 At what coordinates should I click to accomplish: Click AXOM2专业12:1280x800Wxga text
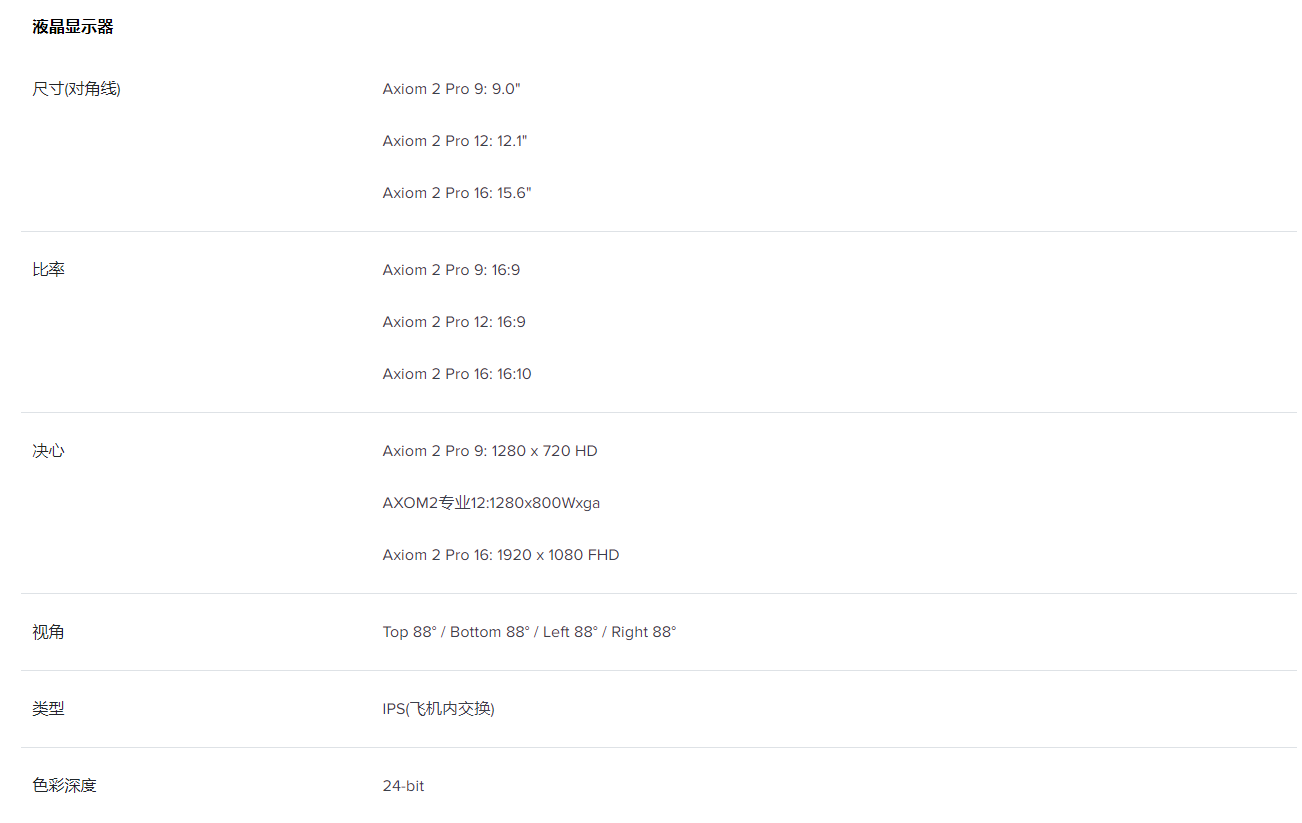tap(491, 503)
